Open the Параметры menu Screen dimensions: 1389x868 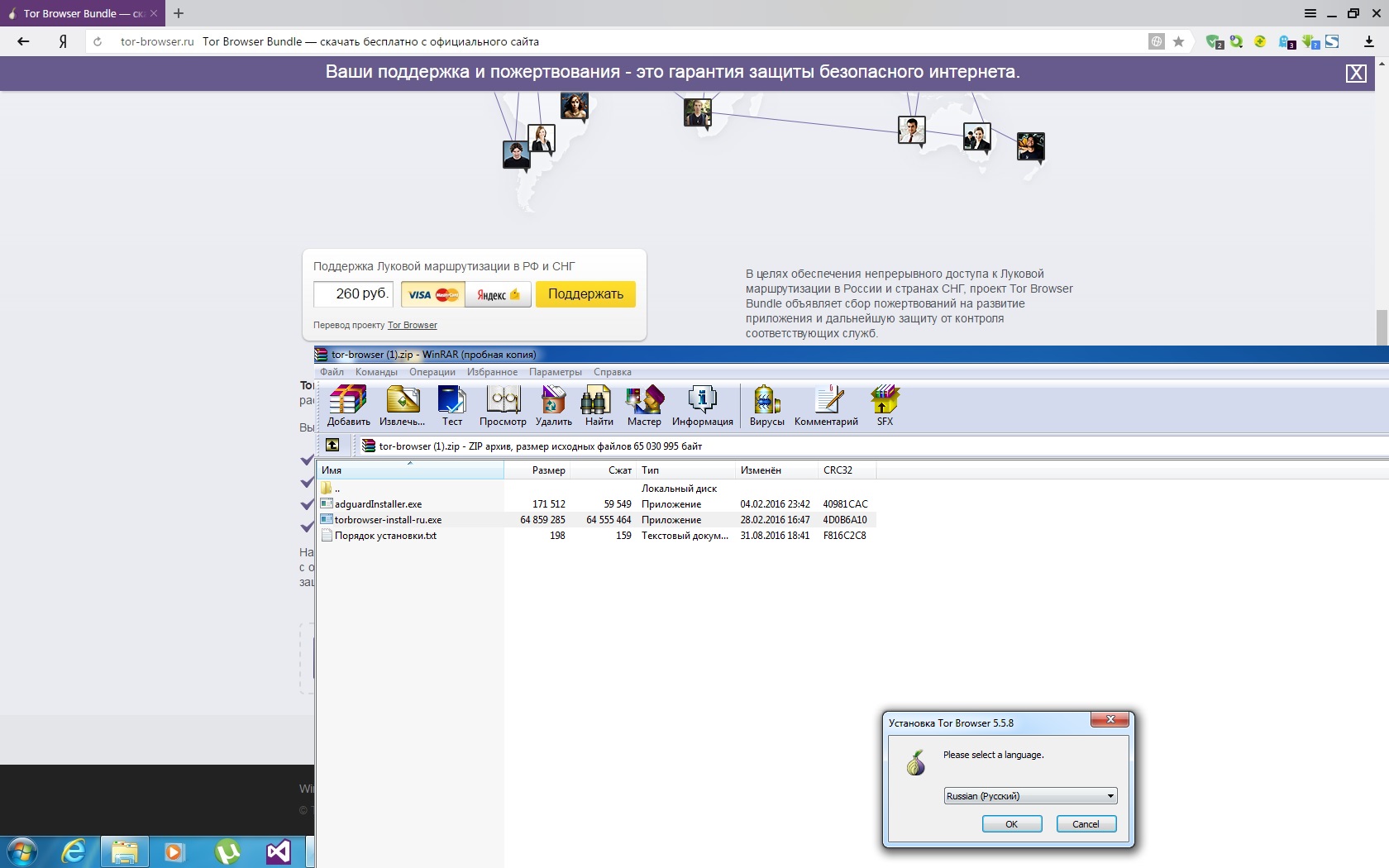click(x=555, y=372)
